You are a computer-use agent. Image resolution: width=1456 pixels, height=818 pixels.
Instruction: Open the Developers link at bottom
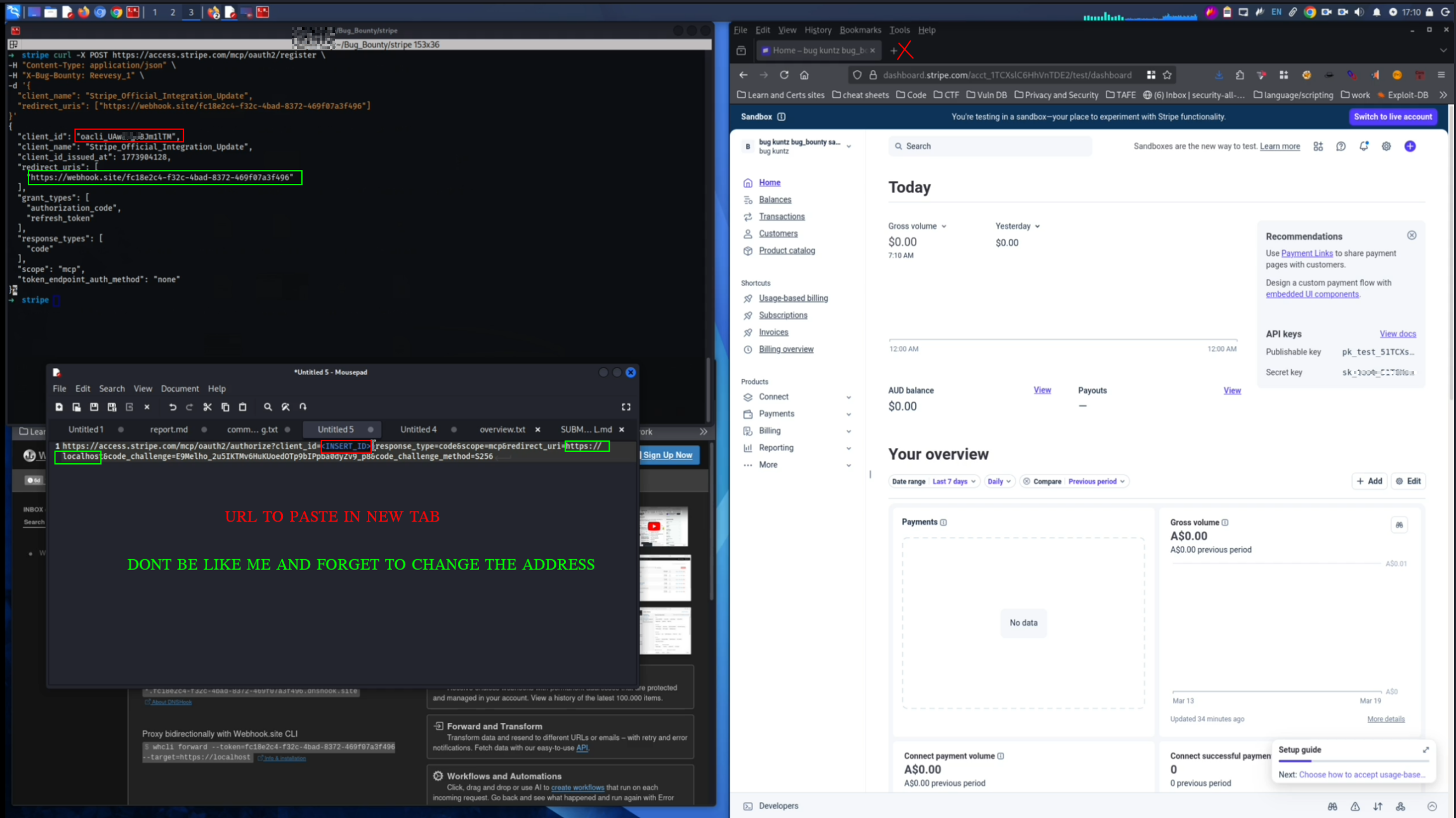tap(778, 806)
